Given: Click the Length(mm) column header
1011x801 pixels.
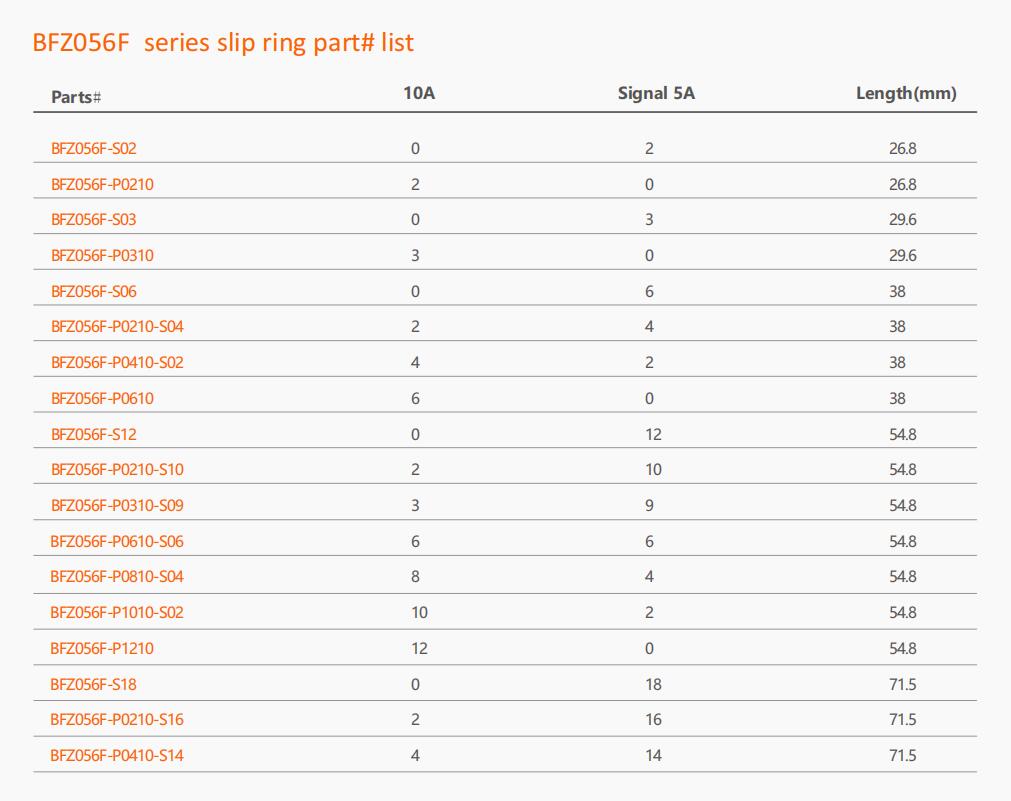Looking at the screenshot, I should 906,94.
